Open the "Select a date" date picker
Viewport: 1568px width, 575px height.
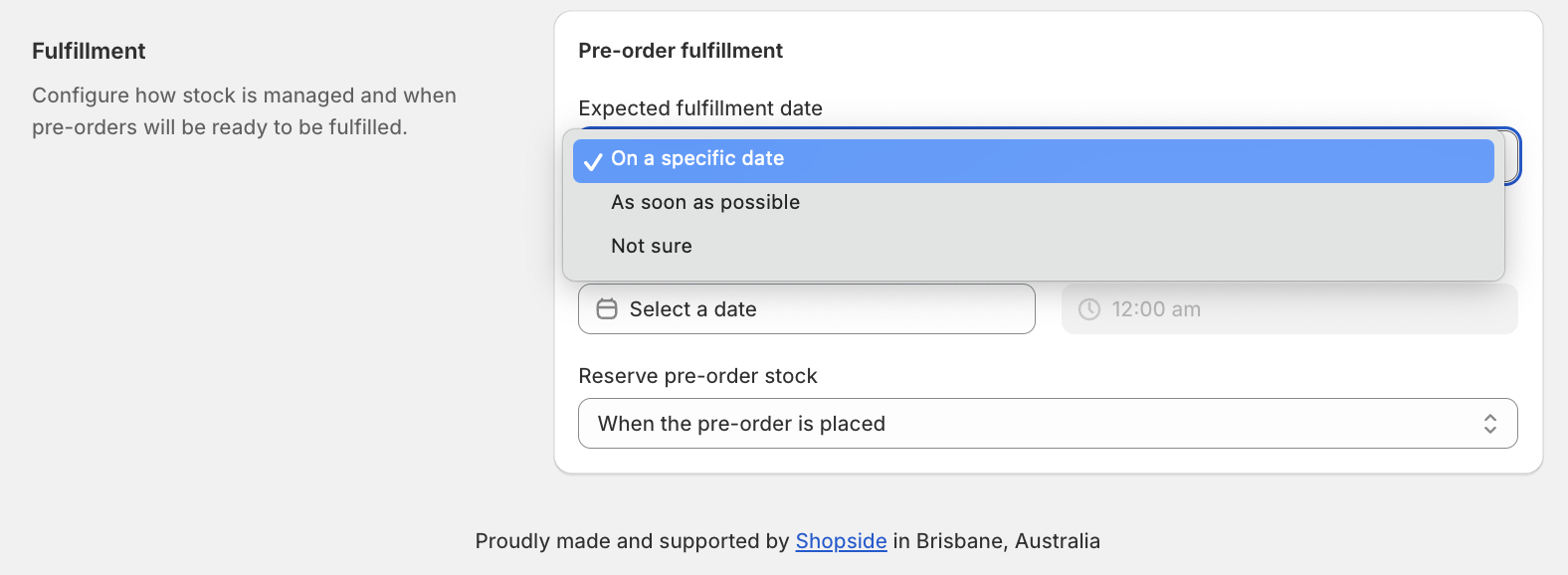point(806,308)
